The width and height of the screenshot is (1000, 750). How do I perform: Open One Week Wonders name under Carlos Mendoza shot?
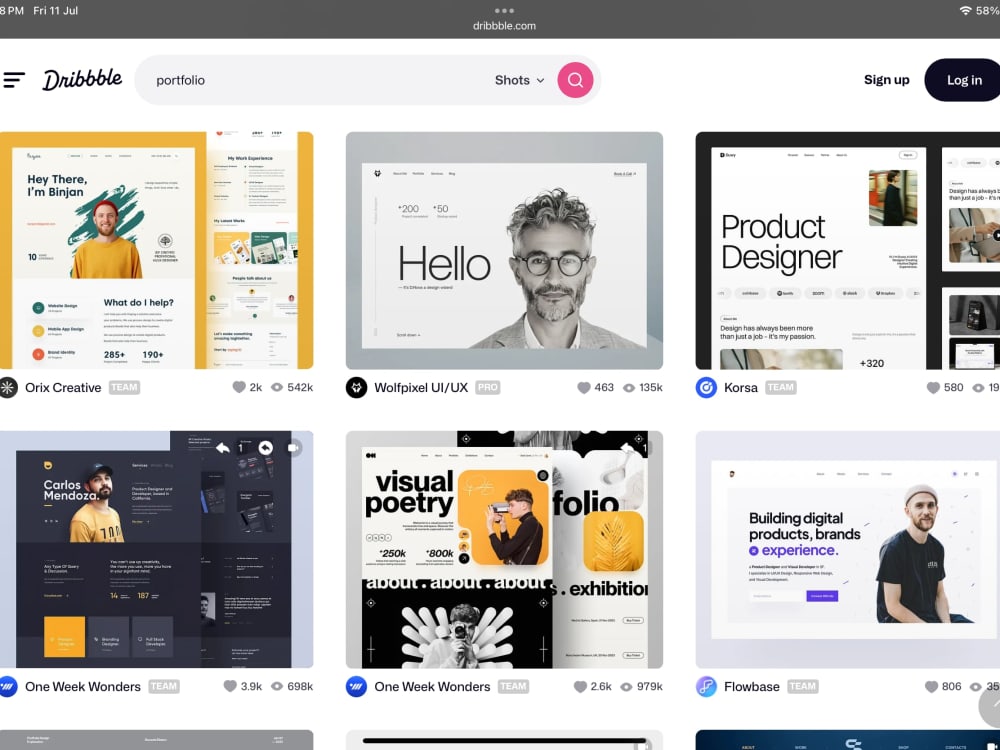(83, 687)
